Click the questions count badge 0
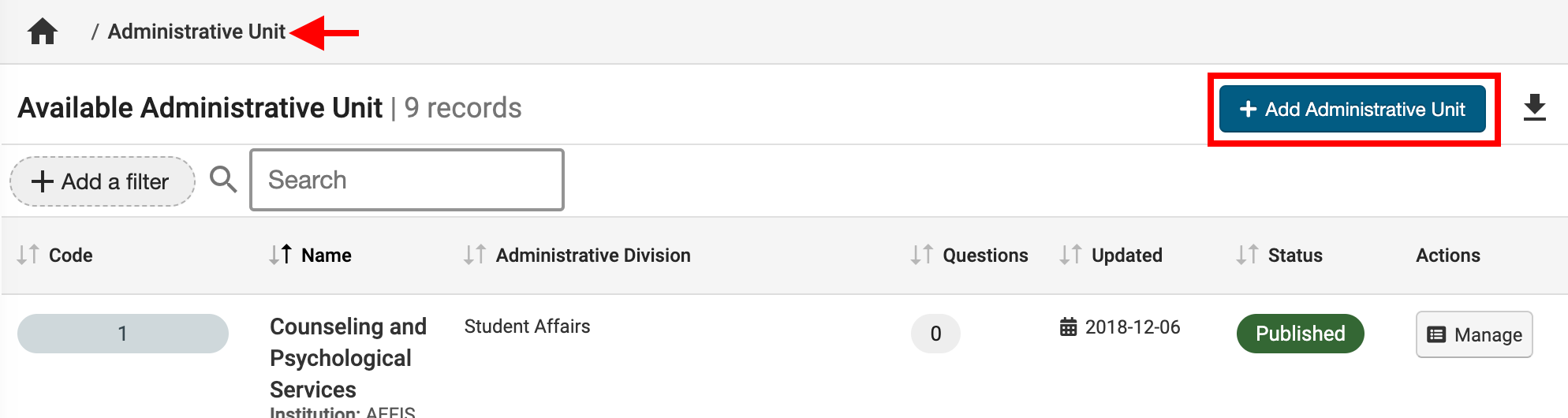 [935, 334]
